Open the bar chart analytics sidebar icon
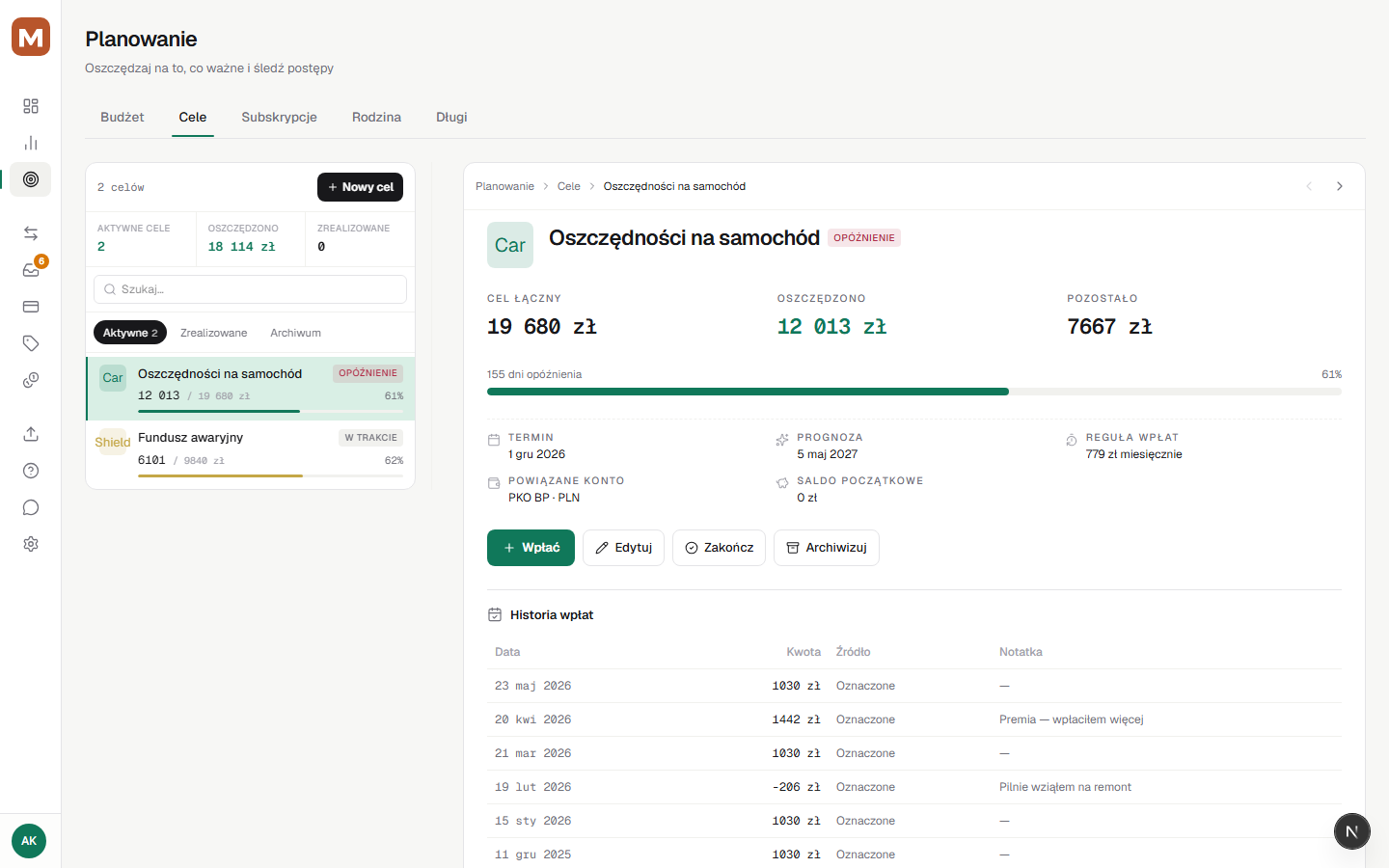Viewport: 1389px width, 868px height. [x=31, y=143]
